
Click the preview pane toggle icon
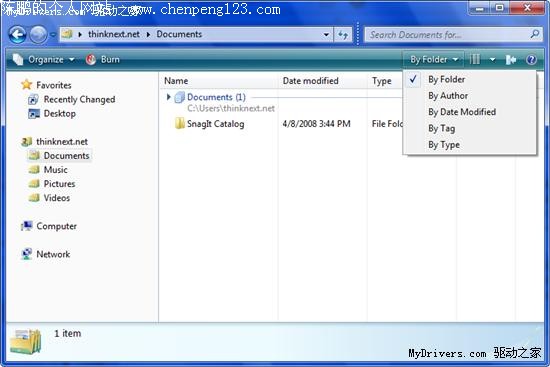coord(511,60)
